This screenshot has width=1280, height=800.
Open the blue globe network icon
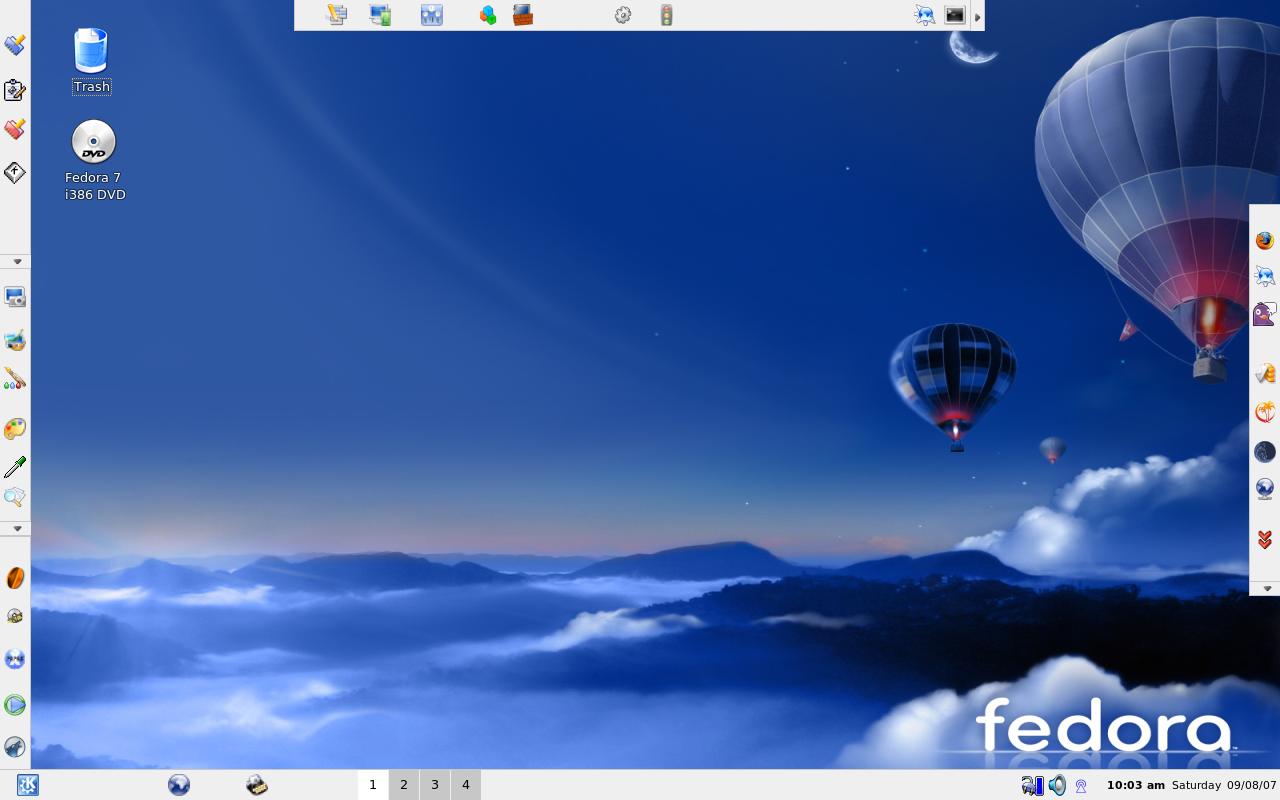[1265, 489]
